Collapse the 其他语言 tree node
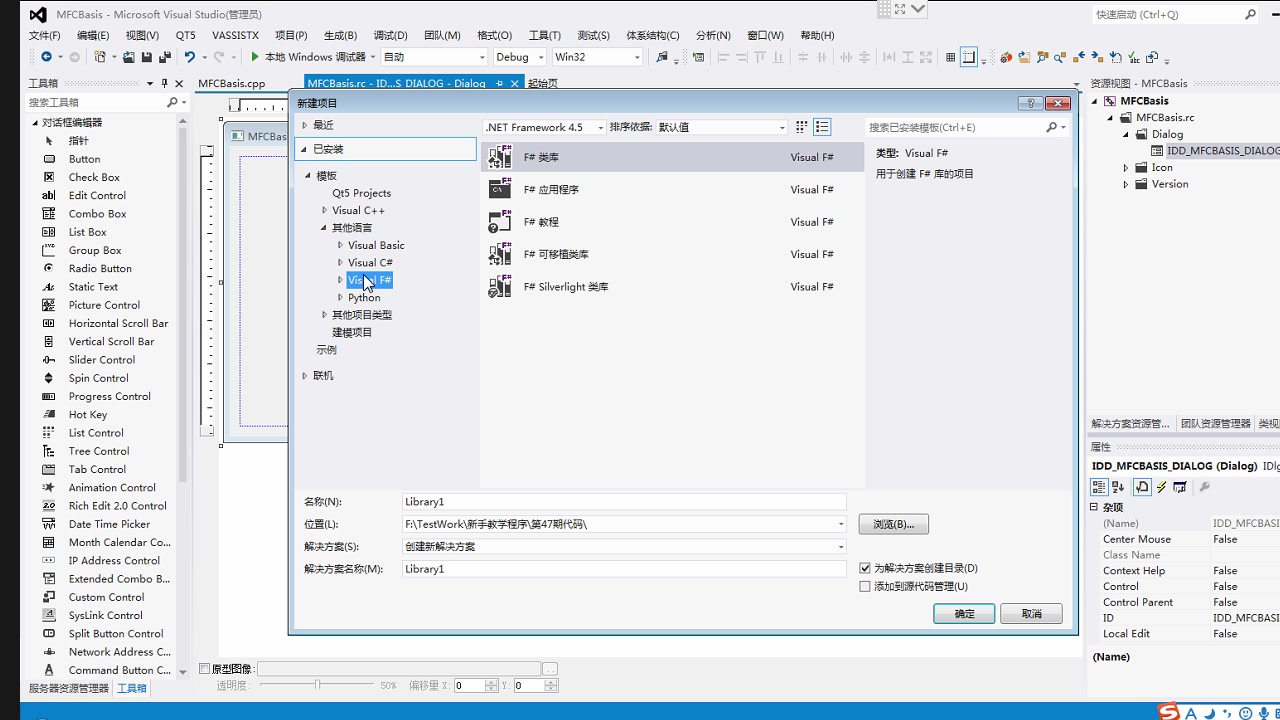 tap(324, 228)
